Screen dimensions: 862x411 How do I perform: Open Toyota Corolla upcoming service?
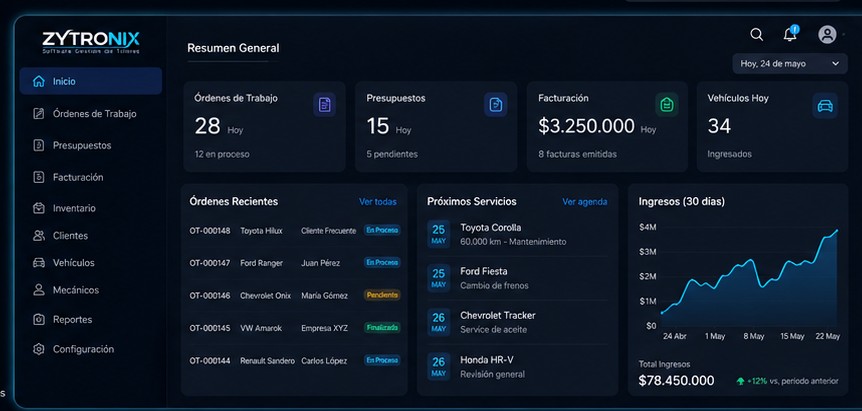(x=518, y=234)
